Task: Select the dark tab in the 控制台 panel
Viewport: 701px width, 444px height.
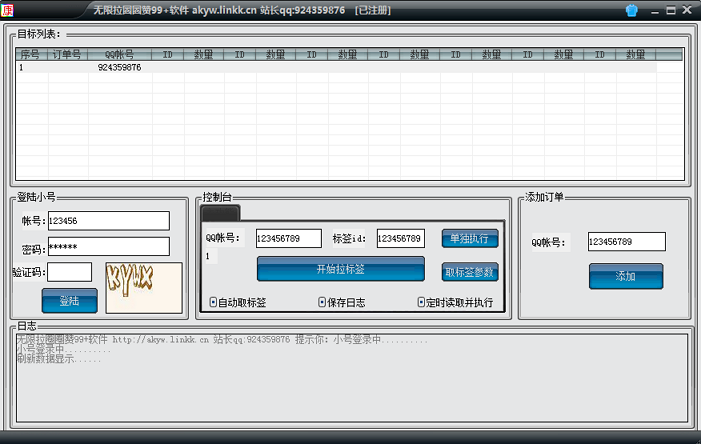Action: pos(220,213)
